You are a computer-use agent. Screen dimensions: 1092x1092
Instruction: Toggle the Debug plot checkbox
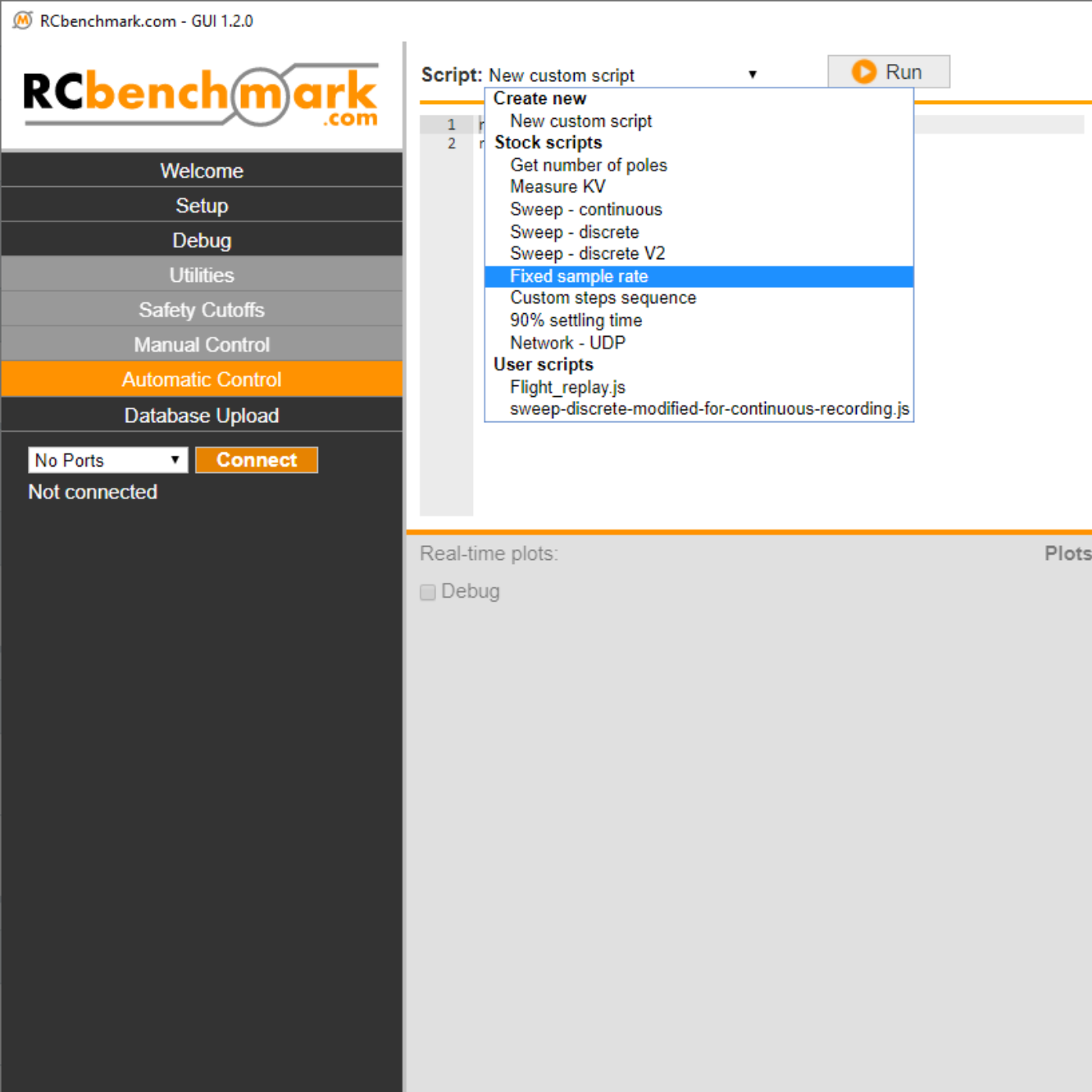[427, 592]
